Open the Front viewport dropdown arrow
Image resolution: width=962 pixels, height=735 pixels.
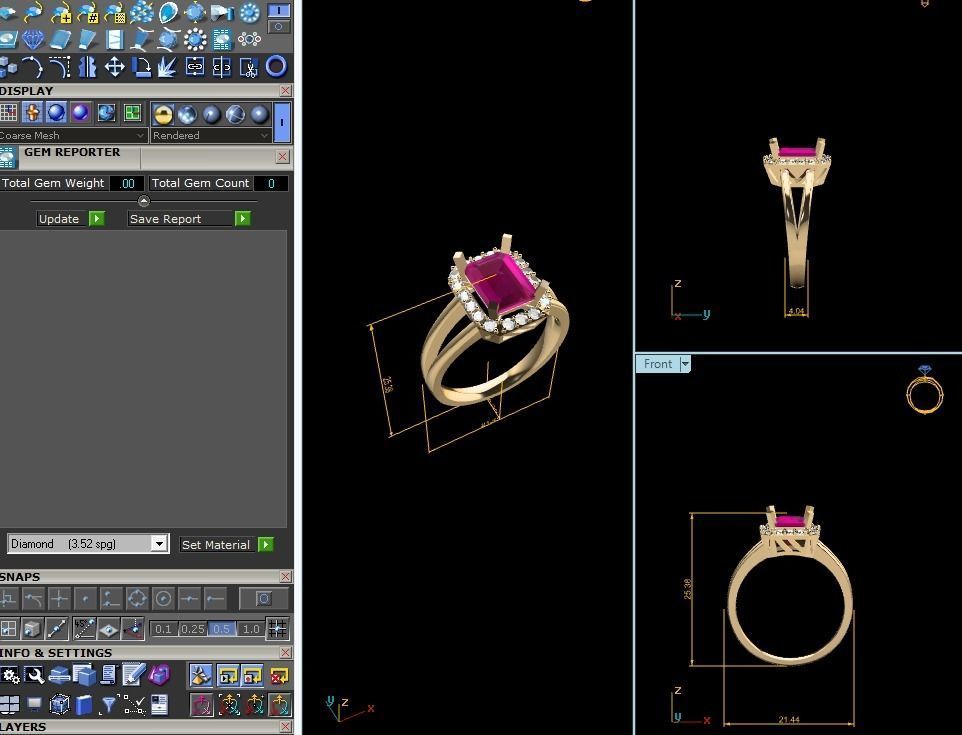685,364
